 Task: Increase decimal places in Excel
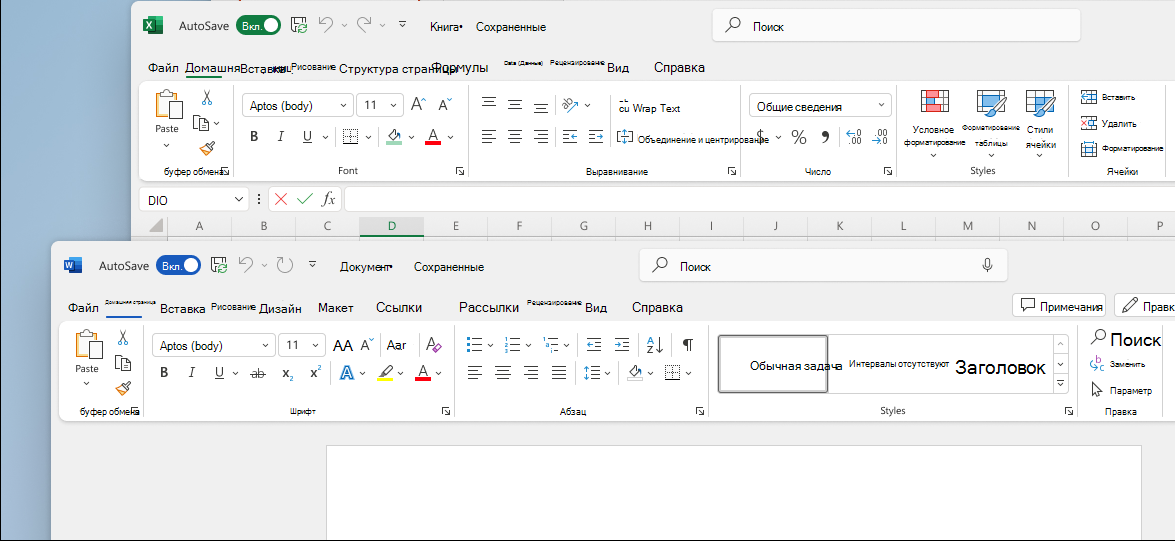pyautogui.click(x=854, y=137)
